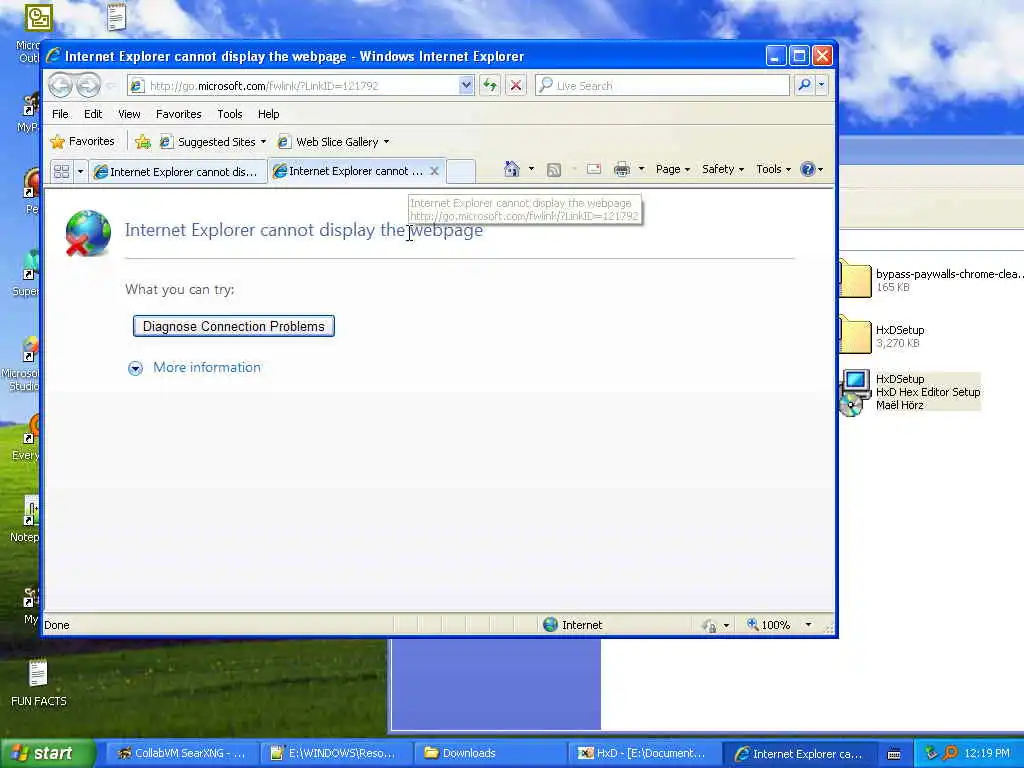The width and height of the screenshot is (1024, 768).
Task: Open the Edit menu
Action: [93, 114]
